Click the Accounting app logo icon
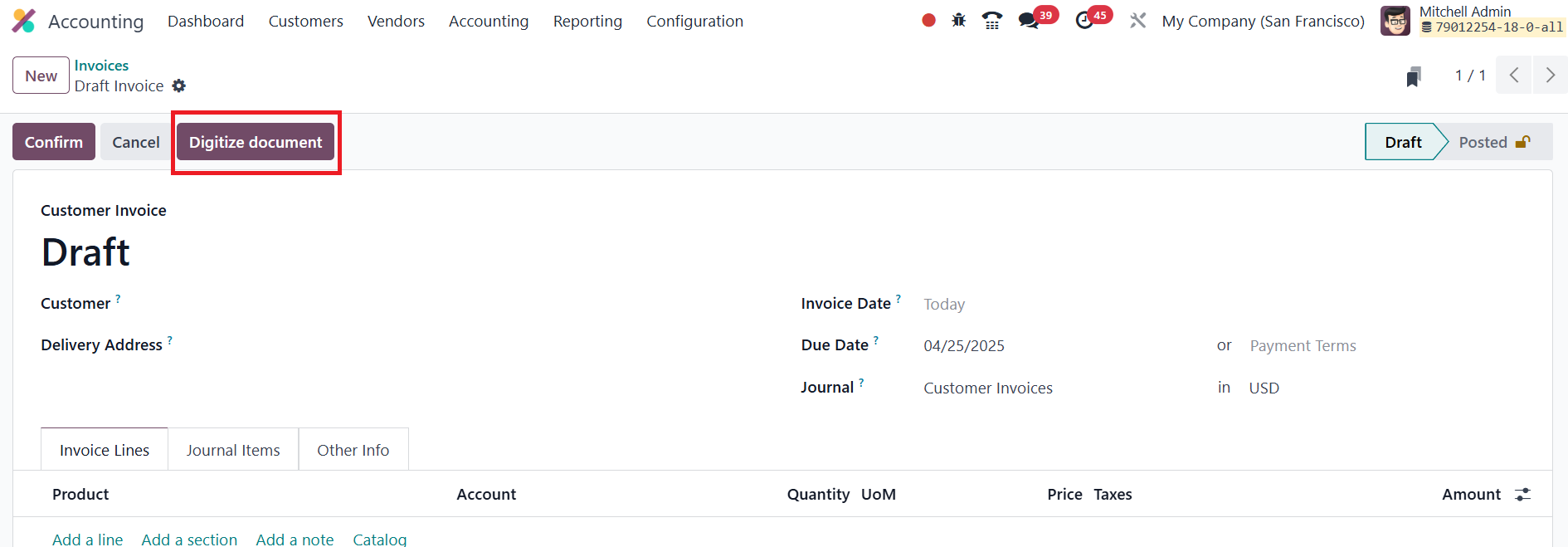This screenshot has width=1568, height=547. click(x=23, y=21)
